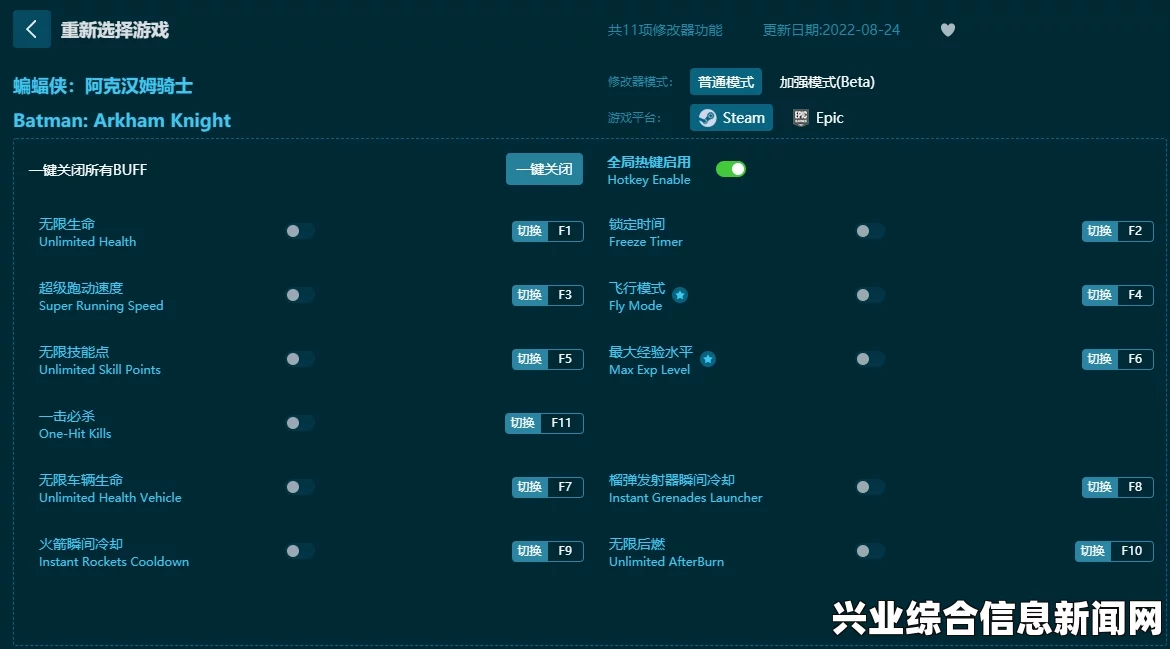Viewport: 1170px width, 649px height.
Task: Click the Unlimited Health label
Action: (87, 242)
